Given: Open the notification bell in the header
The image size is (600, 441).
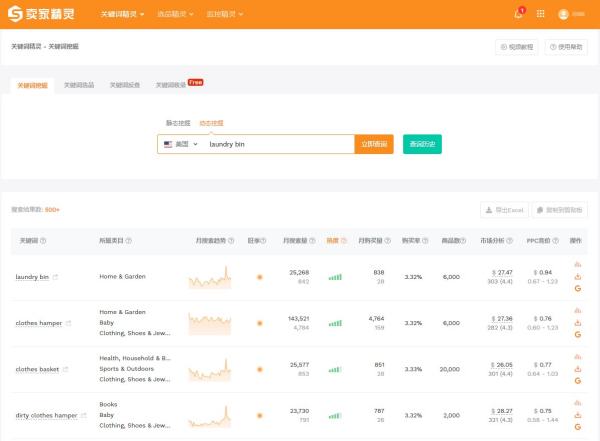Looking at the screenshot, I should tap(518, 14).
